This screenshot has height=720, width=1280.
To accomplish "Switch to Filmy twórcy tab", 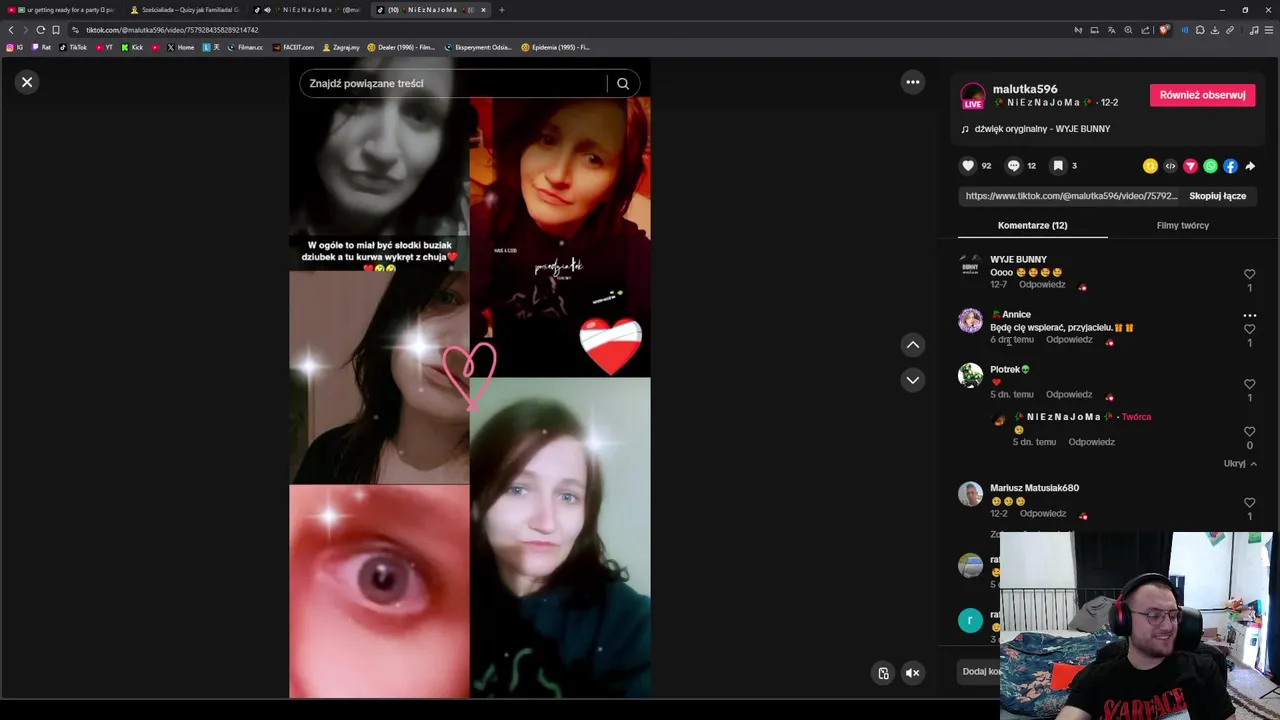I will pyautogui.click(x=1182, y=225).
